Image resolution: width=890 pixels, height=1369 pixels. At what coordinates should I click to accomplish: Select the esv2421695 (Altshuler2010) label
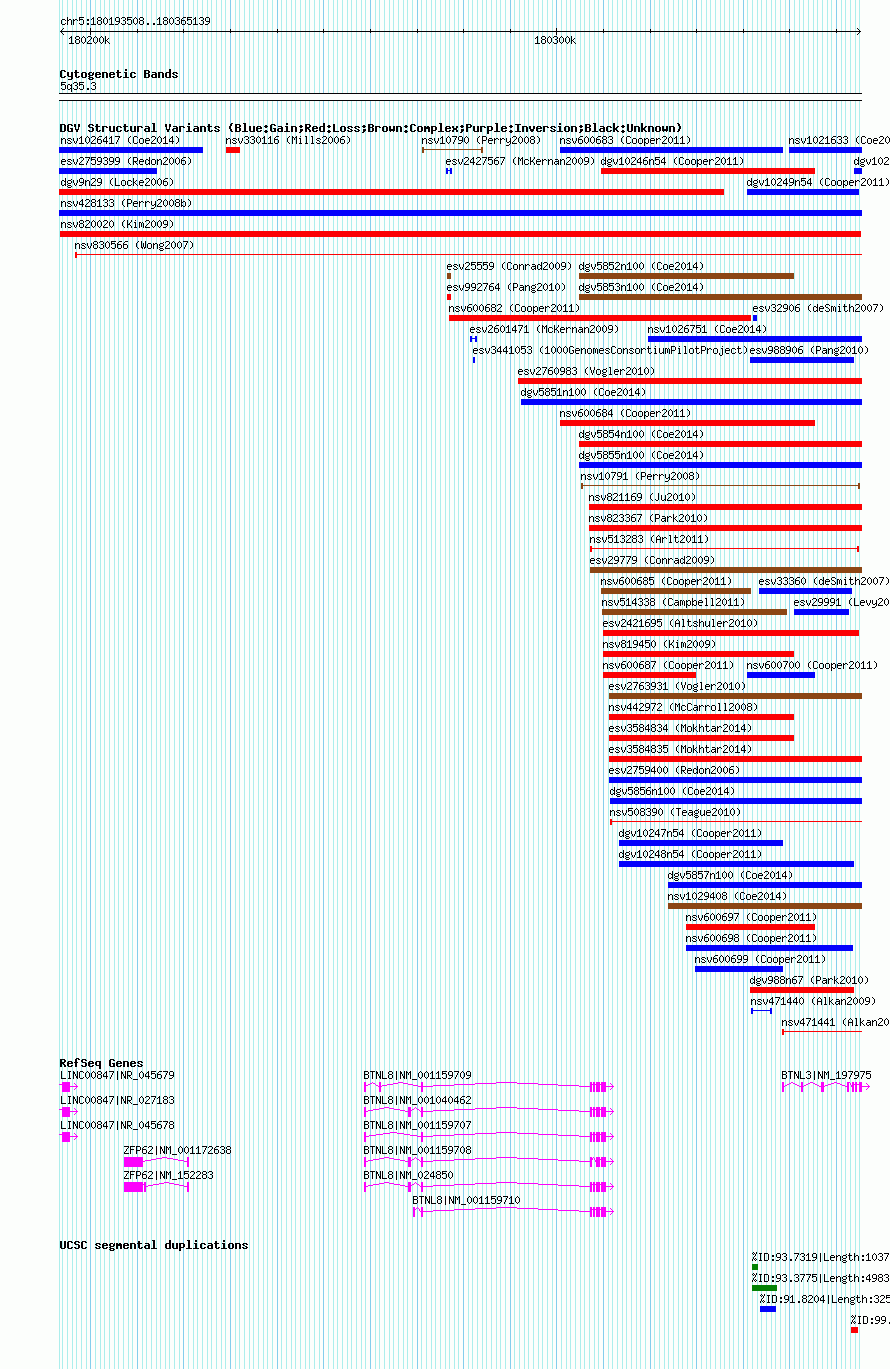tap(680, 623)
